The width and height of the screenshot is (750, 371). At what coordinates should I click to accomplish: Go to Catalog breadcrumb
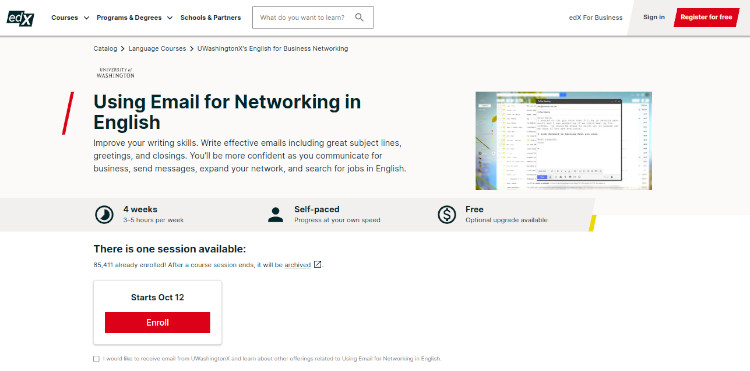105,49
